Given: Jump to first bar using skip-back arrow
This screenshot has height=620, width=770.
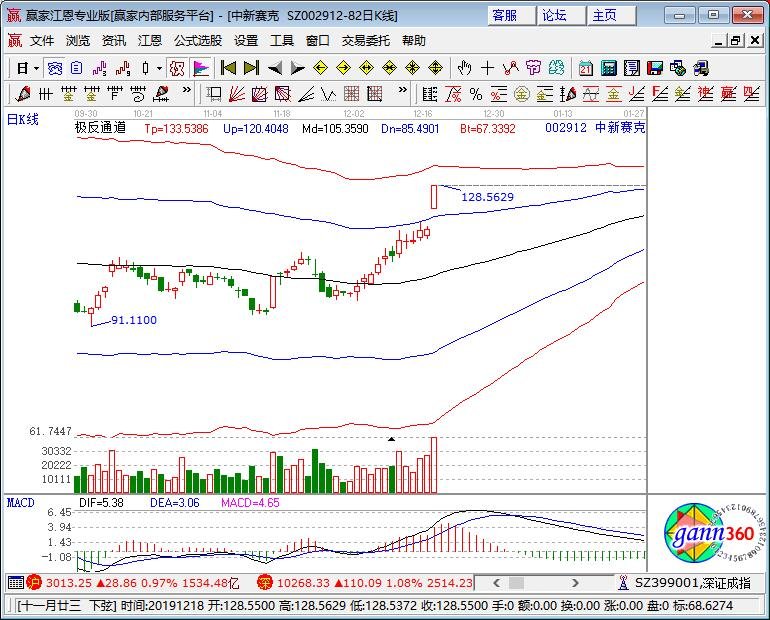Looking at the screenshot, I should pos(228,68).
